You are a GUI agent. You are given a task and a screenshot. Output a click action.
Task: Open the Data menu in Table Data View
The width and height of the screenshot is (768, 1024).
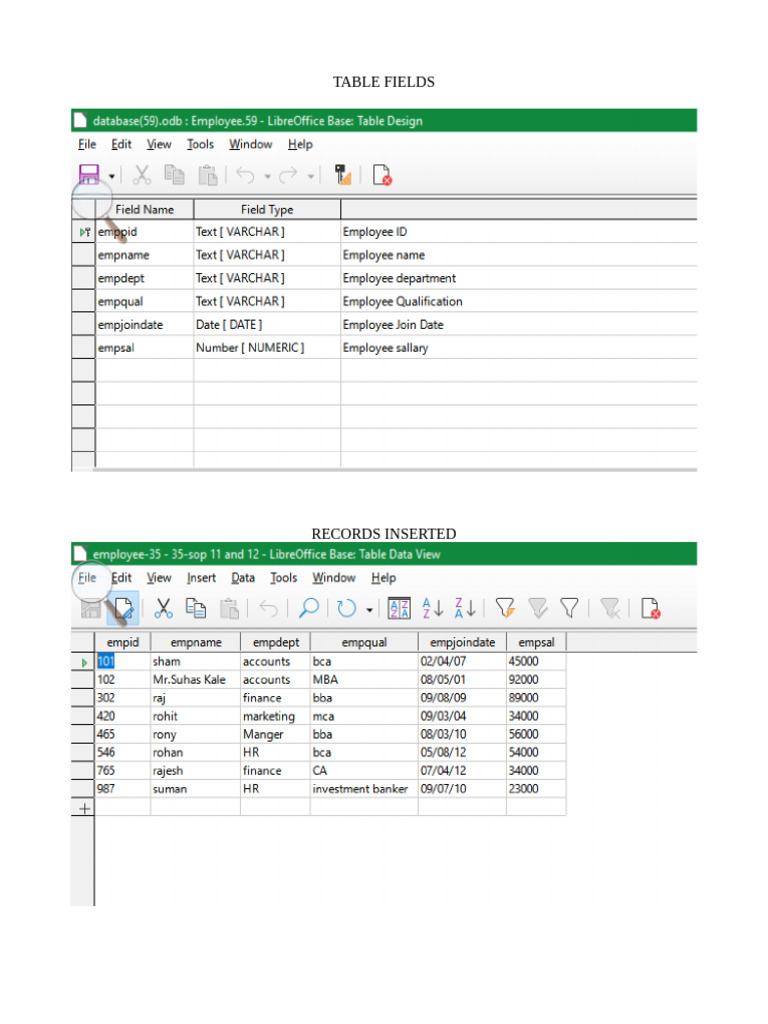point(243,578)
